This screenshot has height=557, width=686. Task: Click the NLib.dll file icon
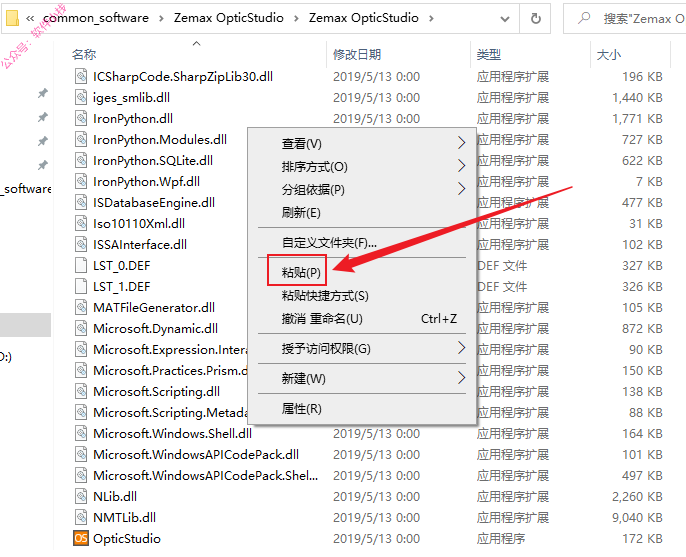[x=81, y=497]
